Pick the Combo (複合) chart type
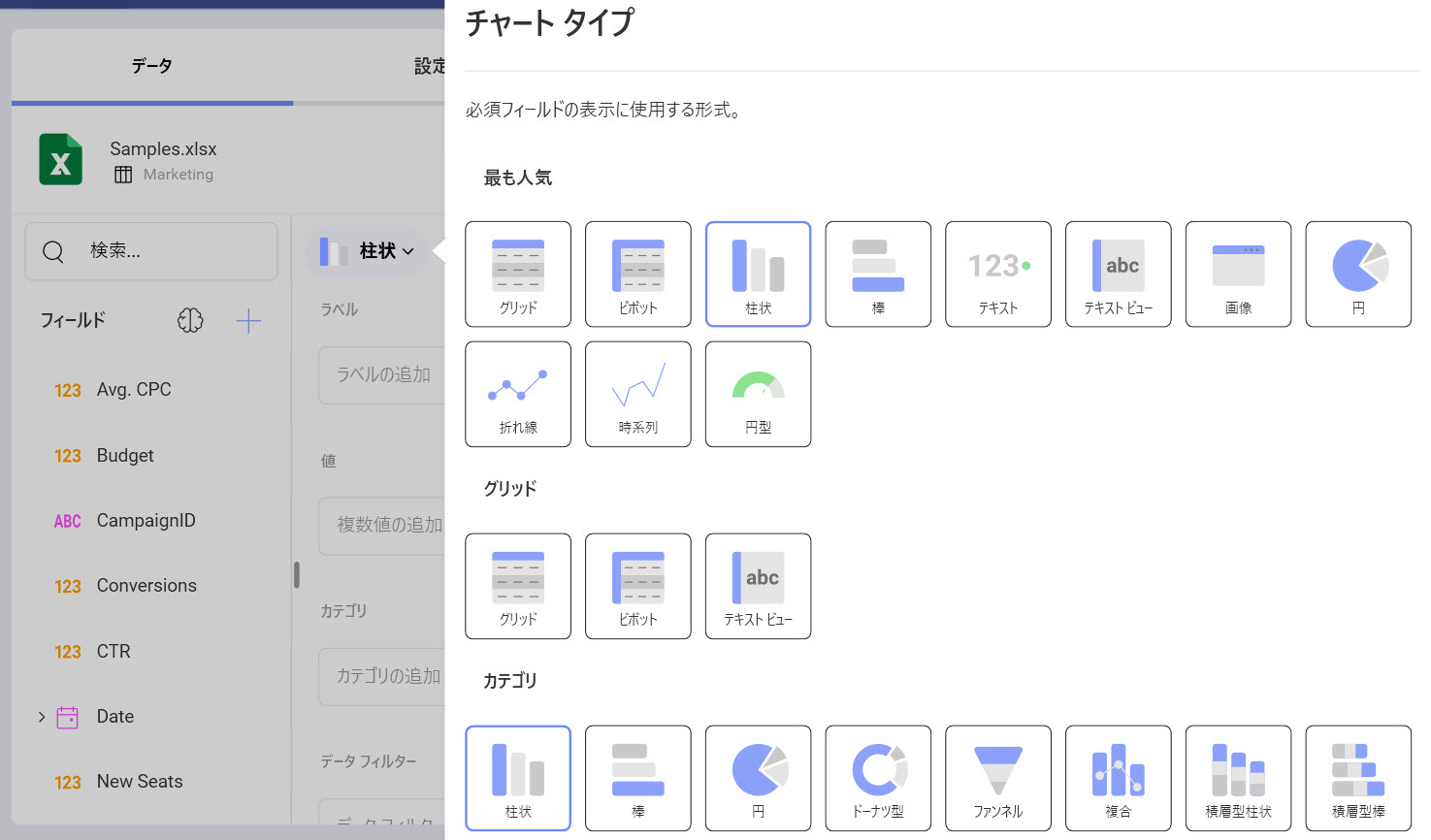 click(1118, 778)
